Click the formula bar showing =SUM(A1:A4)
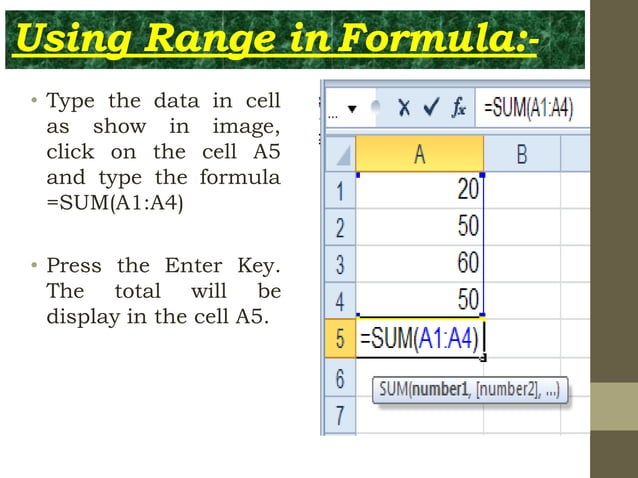Screen dimensions: 638x478 (x=532, y=108)
